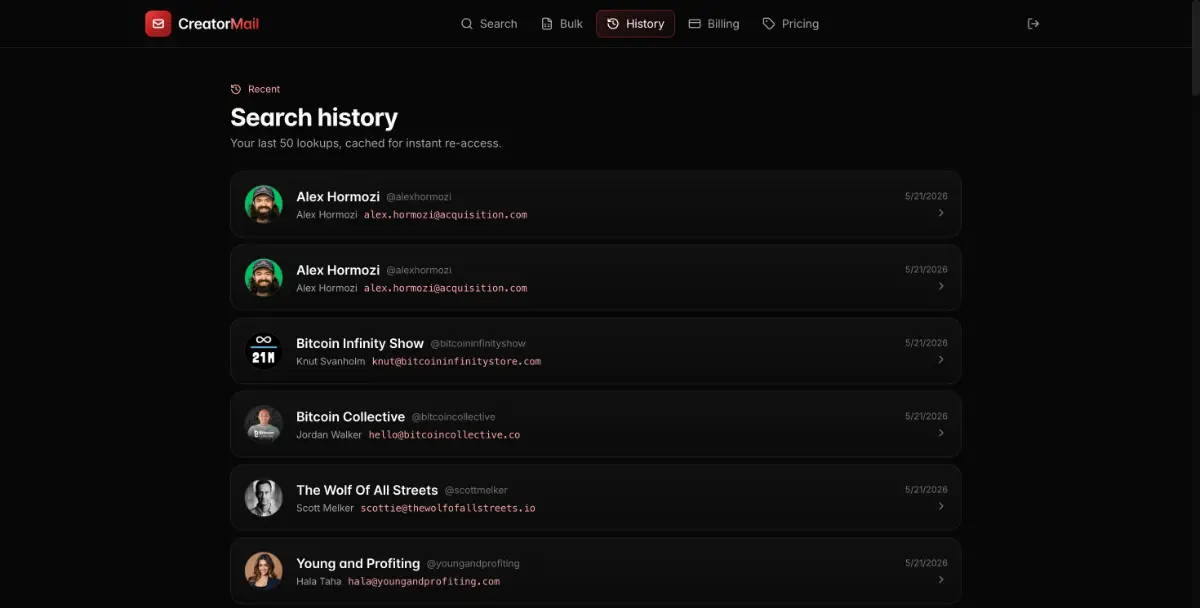Screen dimensions: 1200x608
Task: Click the @bitcoininfinityshow handle
Action: 478,344
